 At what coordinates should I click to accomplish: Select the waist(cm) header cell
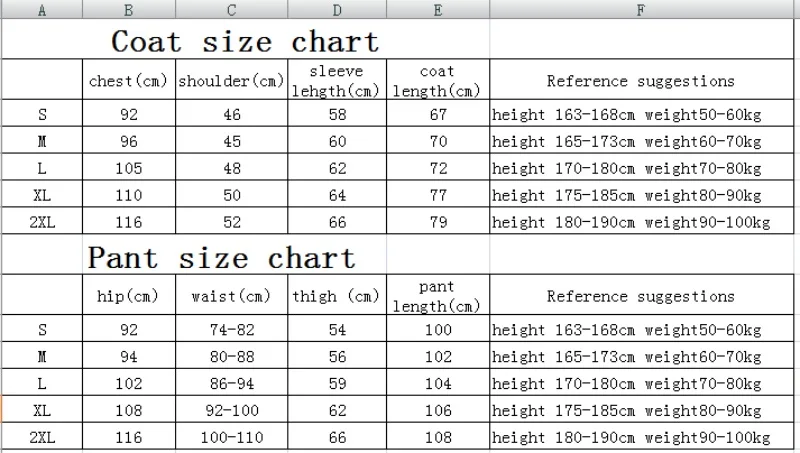(232, 297)
